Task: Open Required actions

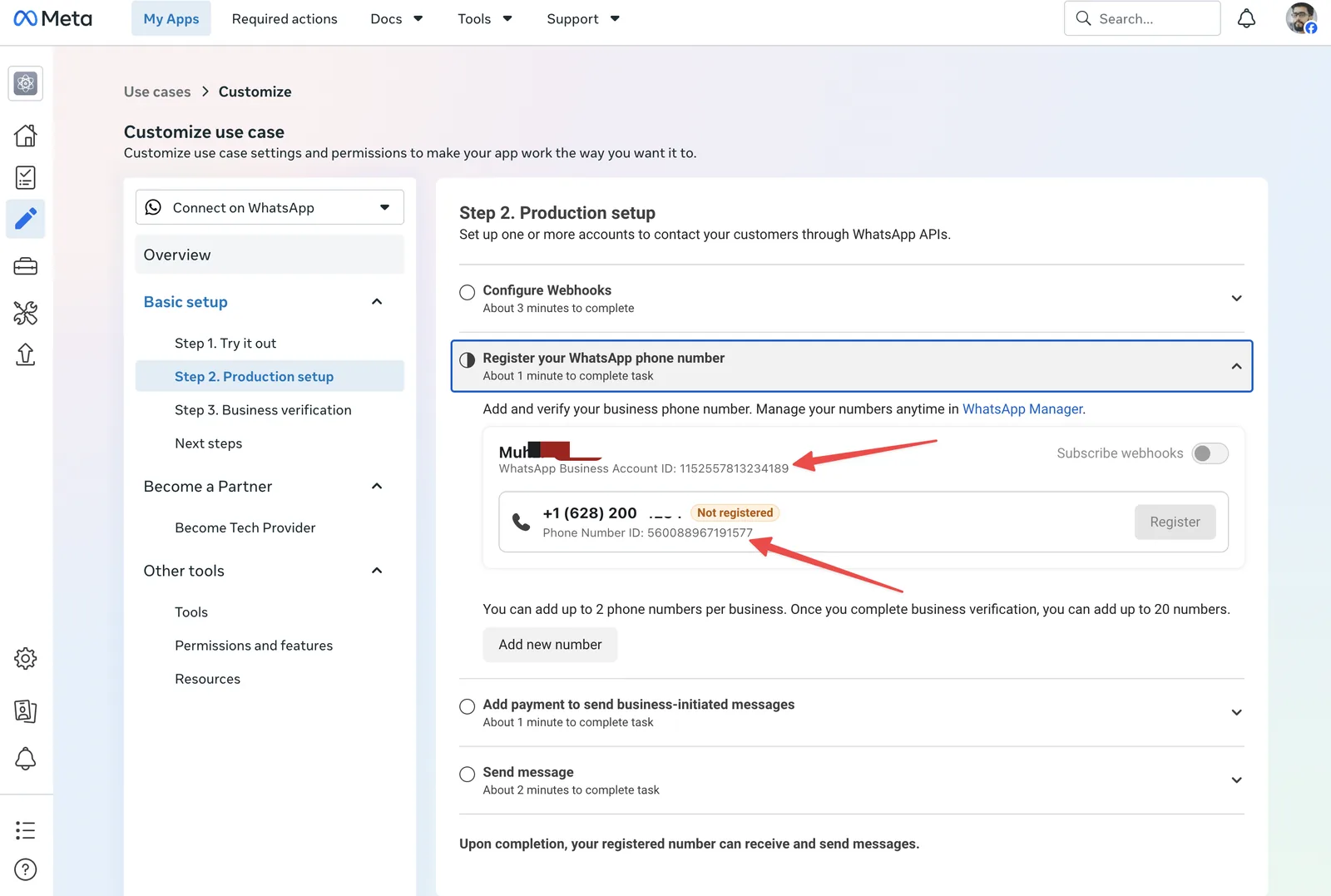Action: 285,18
